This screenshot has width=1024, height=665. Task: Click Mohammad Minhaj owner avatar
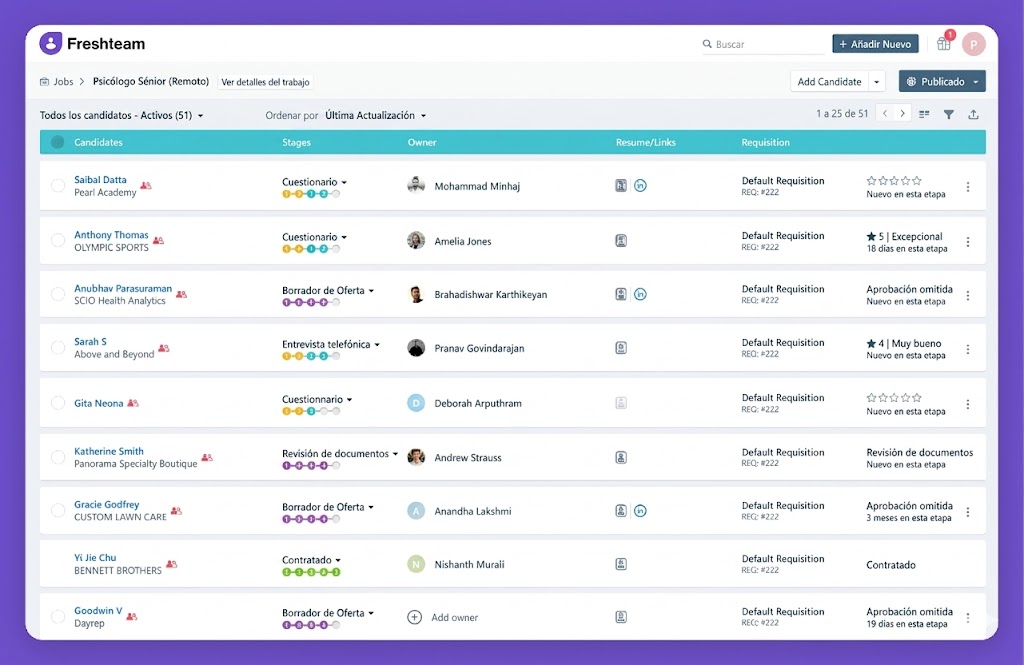point(416,186)
